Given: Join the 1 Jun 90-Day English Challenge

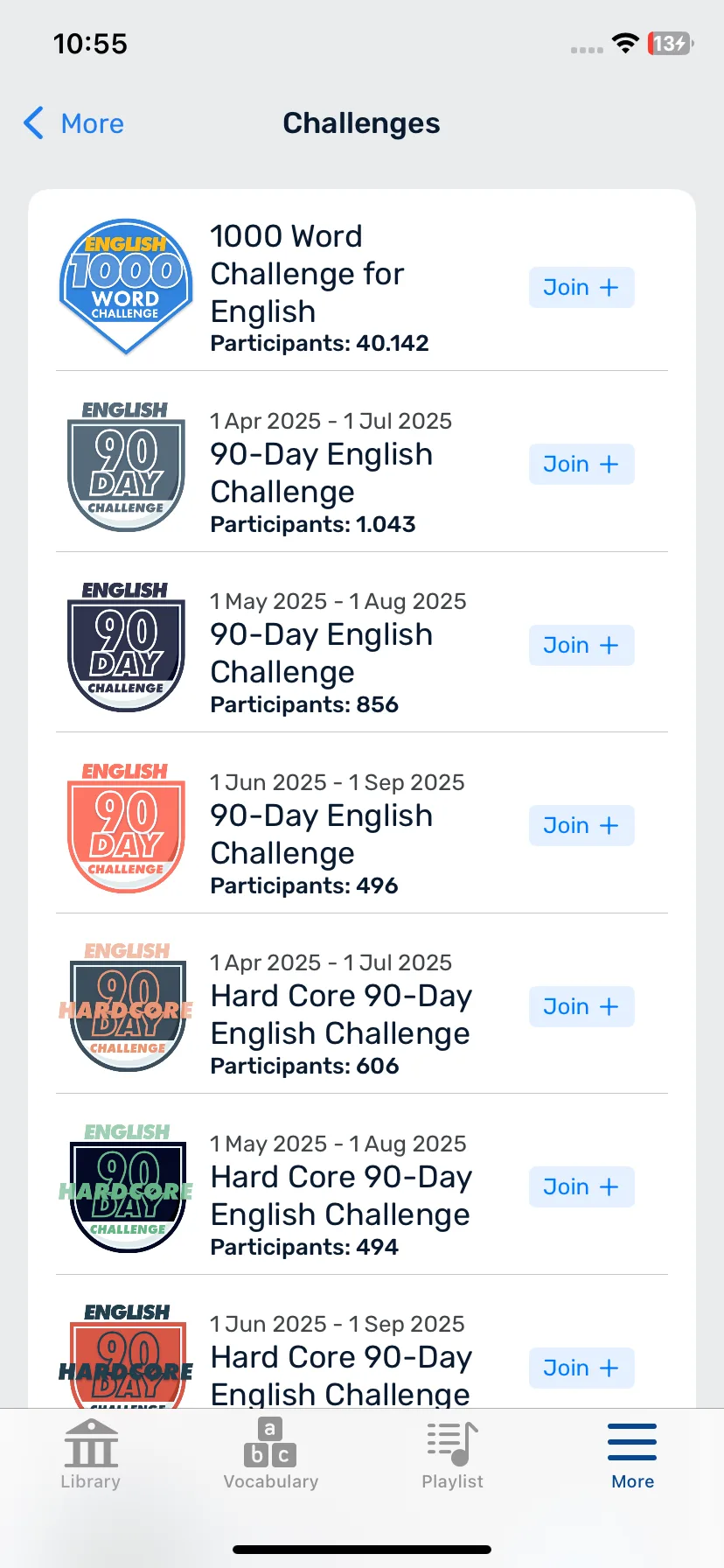Looking at the screenshot, I should [581, 826].
